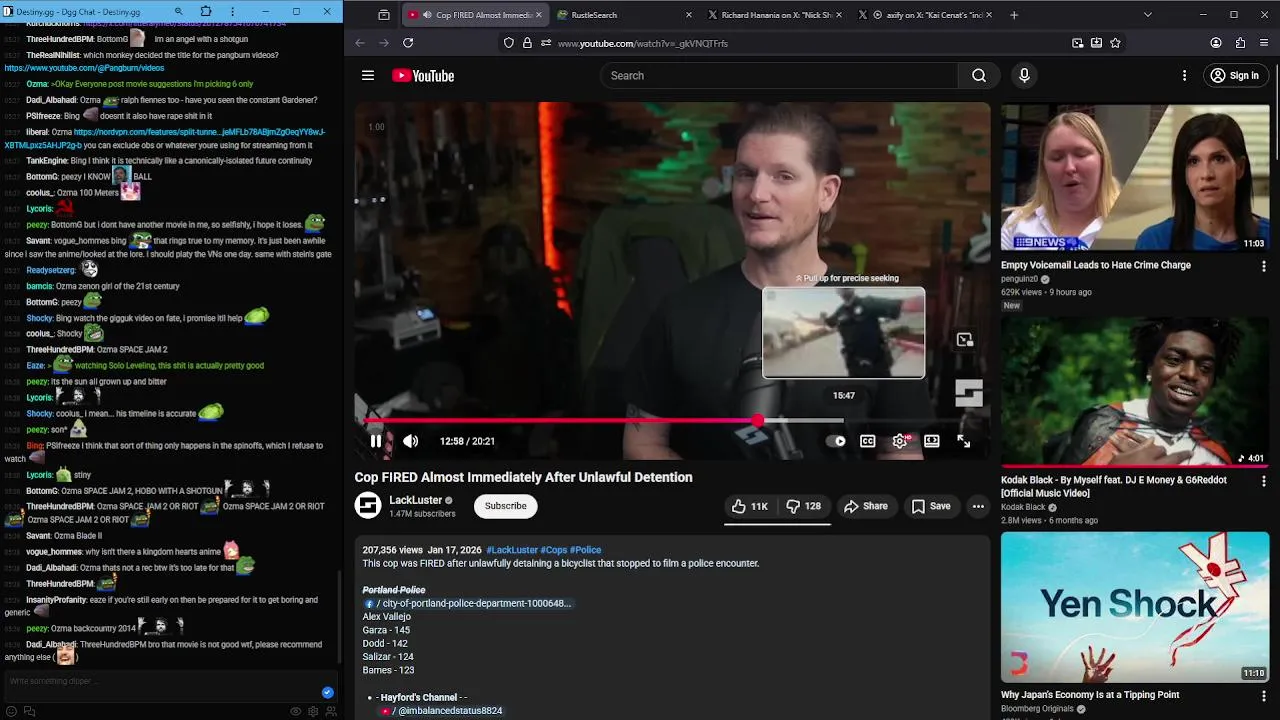This screenshot has width=1280, height=720.
Task: Toggle closed captions in player
Action: pyautogui.click(x=868, y=441)
